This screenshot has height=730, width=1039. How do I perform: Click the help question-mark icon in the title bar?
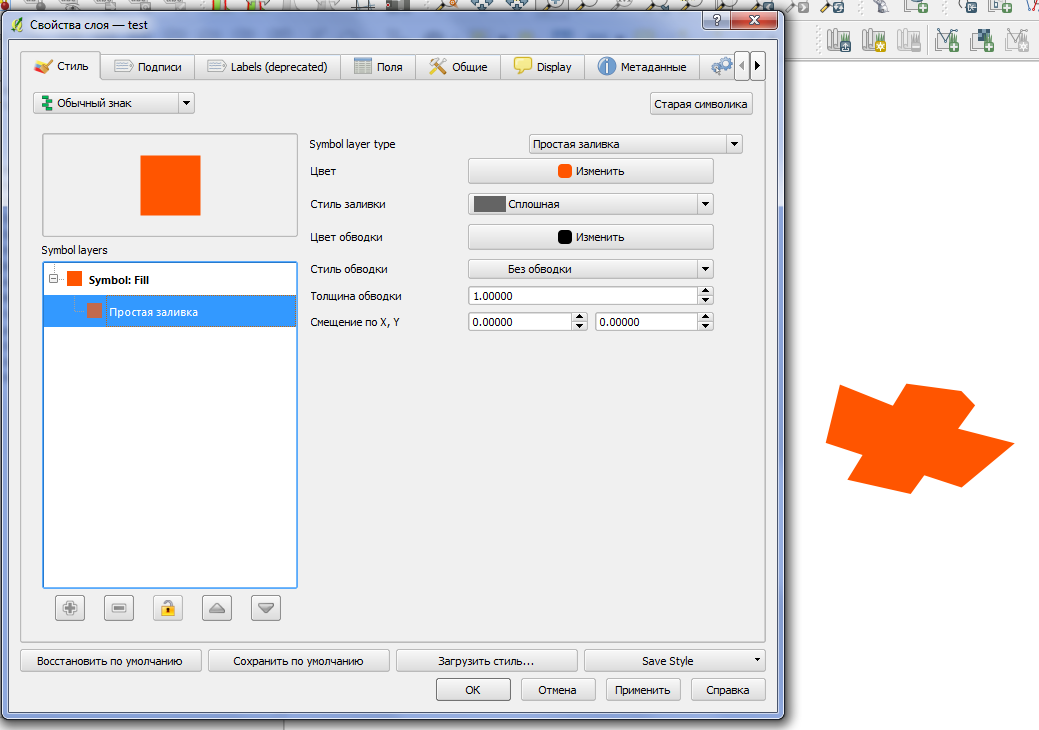coord(718,20)
